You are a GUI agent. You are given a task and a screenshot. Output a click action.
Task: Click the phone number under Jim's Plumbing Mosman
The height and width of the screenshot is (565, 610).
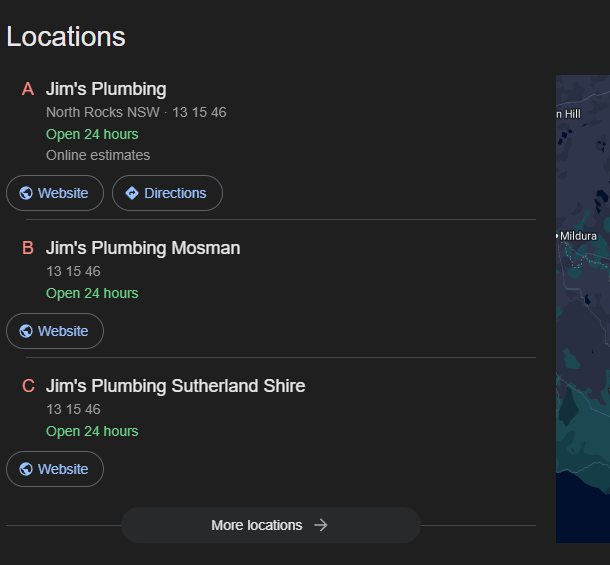(x=73, y=271)
